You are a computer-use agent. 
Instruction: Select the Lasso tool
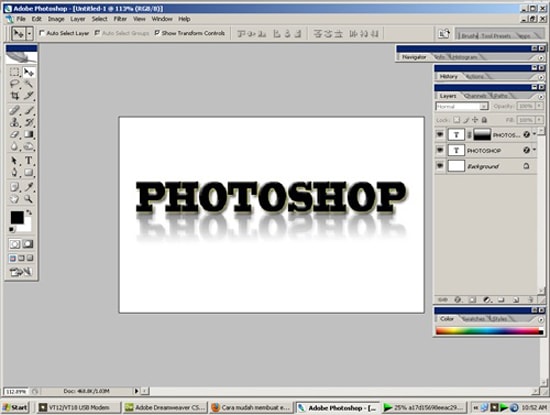tap(14, 84)
